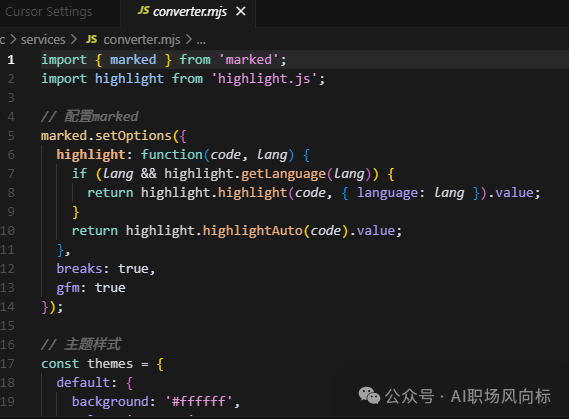Image resolution: width=569 pixels, height=419 pixels.
Task: Click the 'function' keyword on line 6
Action: coord(172,155)
